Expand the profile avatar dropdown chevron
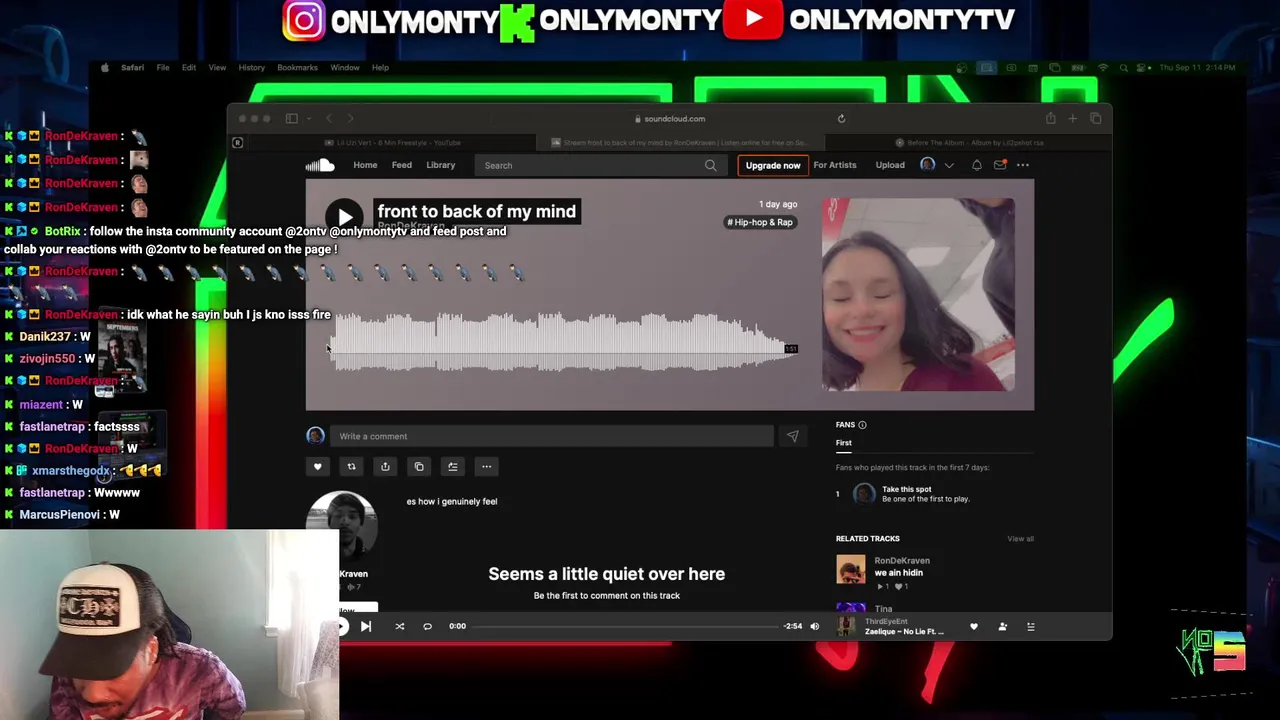The width and height of the screenshot is (1280, 720). pyautogui.click(x=949, y=165)
